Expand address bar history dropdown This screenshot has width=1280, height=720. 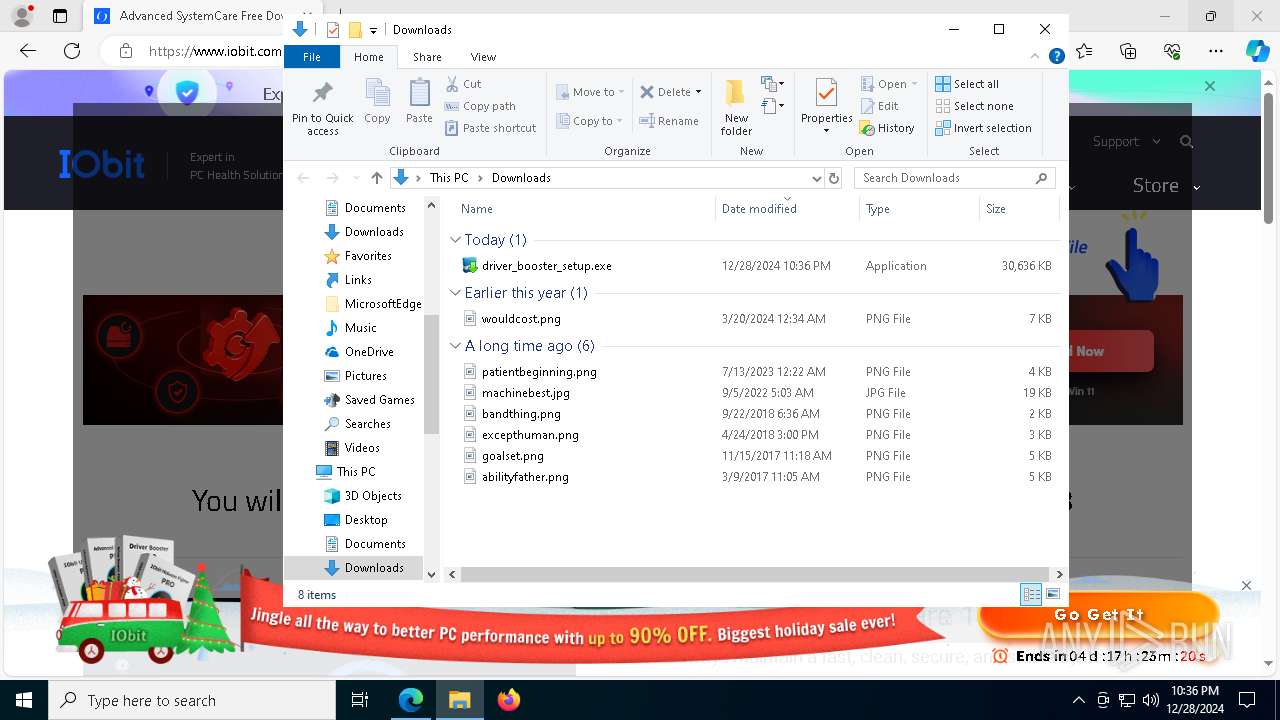816,178
